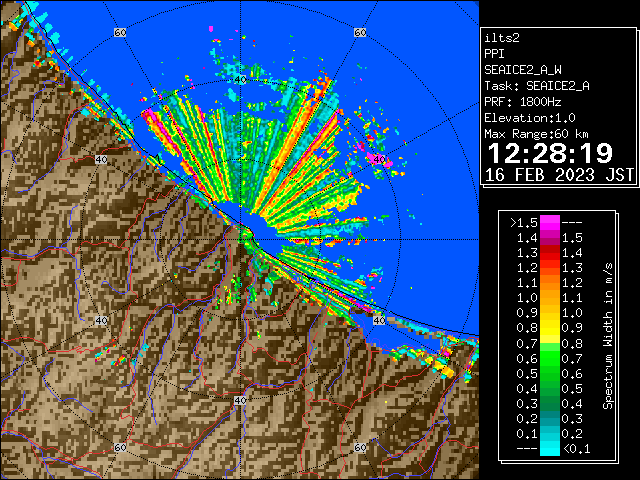Click the '40' range label northwest over land
Viewport: 640px width, 480px height.
click(101, 160)
